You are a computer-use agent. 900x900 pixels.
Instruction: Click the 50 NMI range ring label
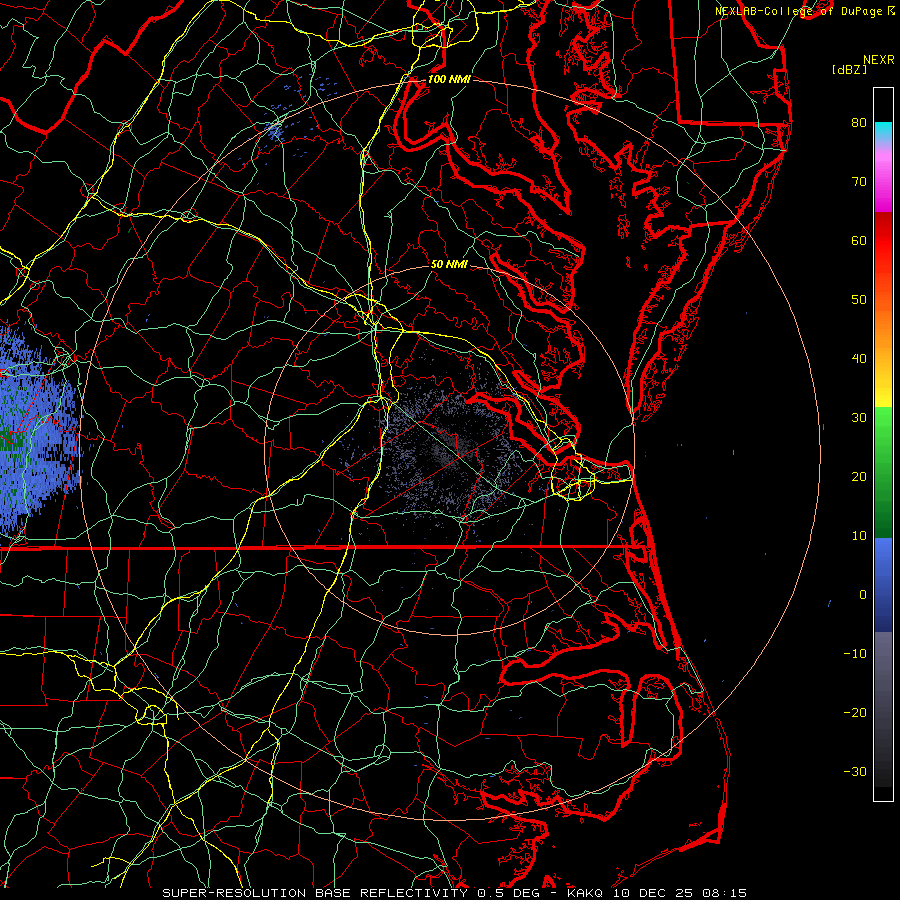click(449, 264)
